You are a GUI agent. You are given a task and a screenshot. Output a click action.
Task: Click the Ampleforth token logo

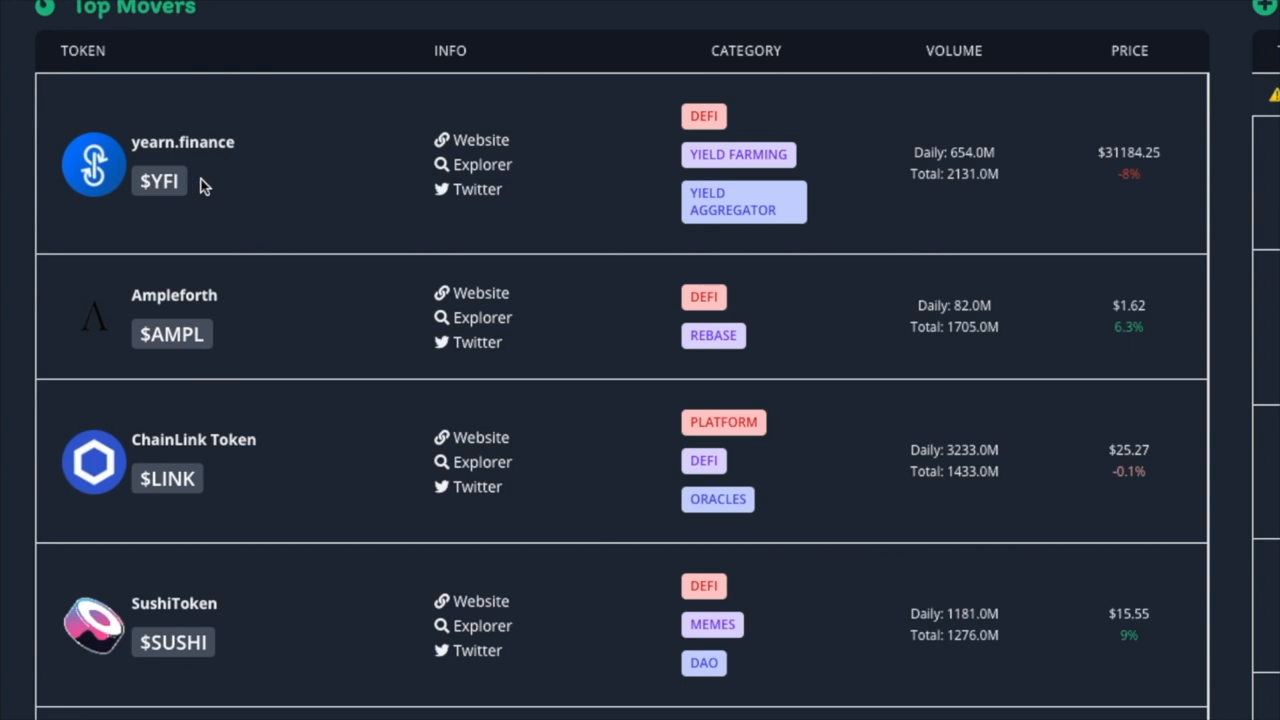click(x=94, y=318)
